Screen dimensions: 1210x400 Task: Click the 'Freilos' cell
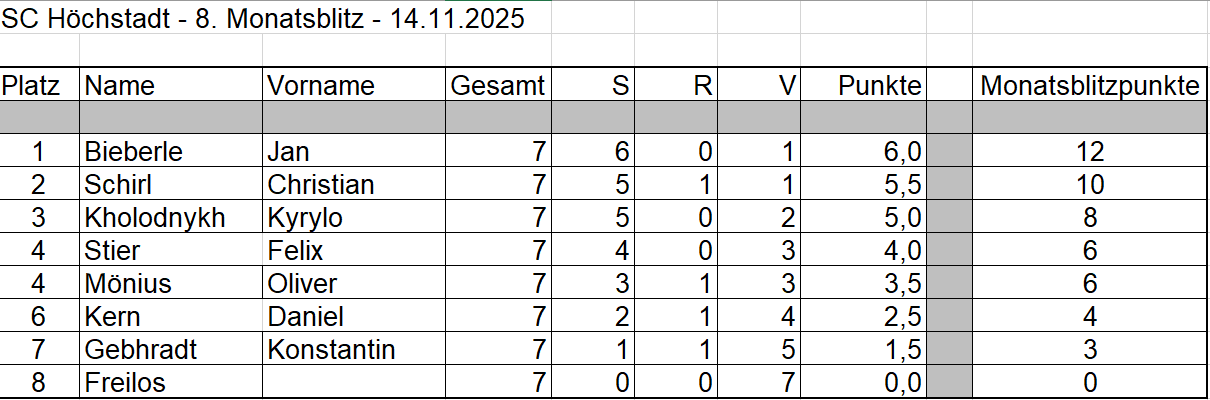pyautogui.click(x=125, y=383)
